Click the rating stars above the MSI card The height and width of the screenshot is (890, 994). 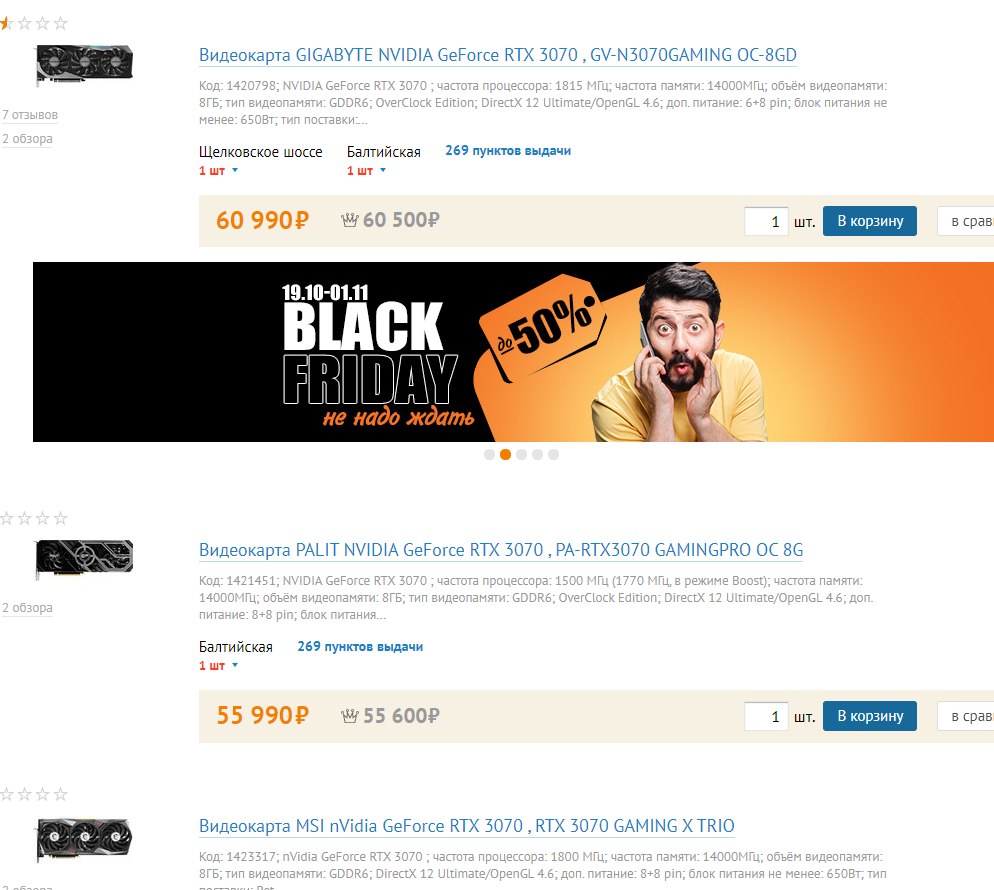click(34, 794)
